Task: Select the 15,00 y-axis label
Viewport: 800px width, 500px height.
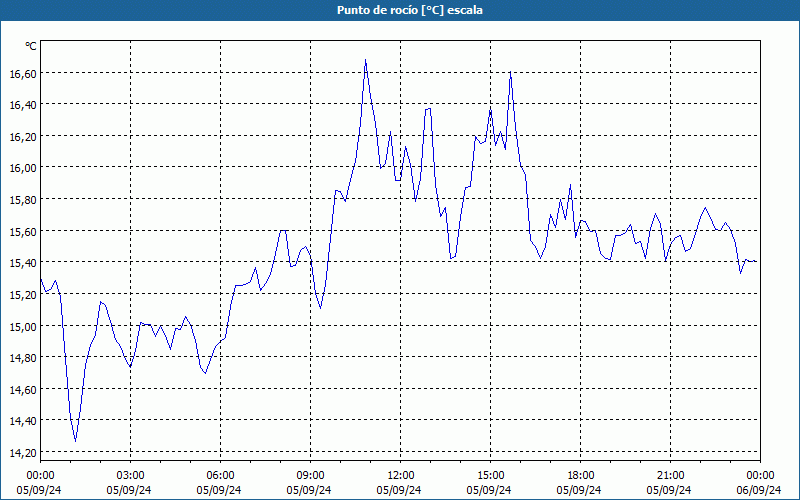Action: 23,327
